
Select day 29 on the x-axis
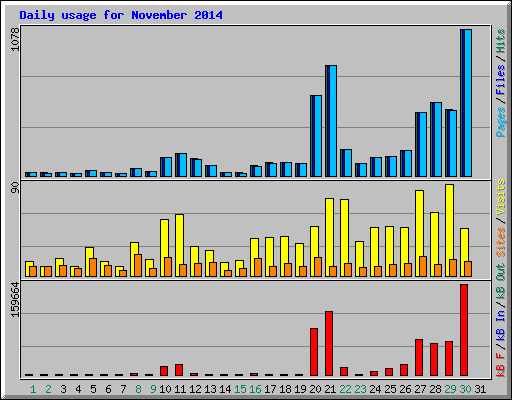click(x=450, y=389)
